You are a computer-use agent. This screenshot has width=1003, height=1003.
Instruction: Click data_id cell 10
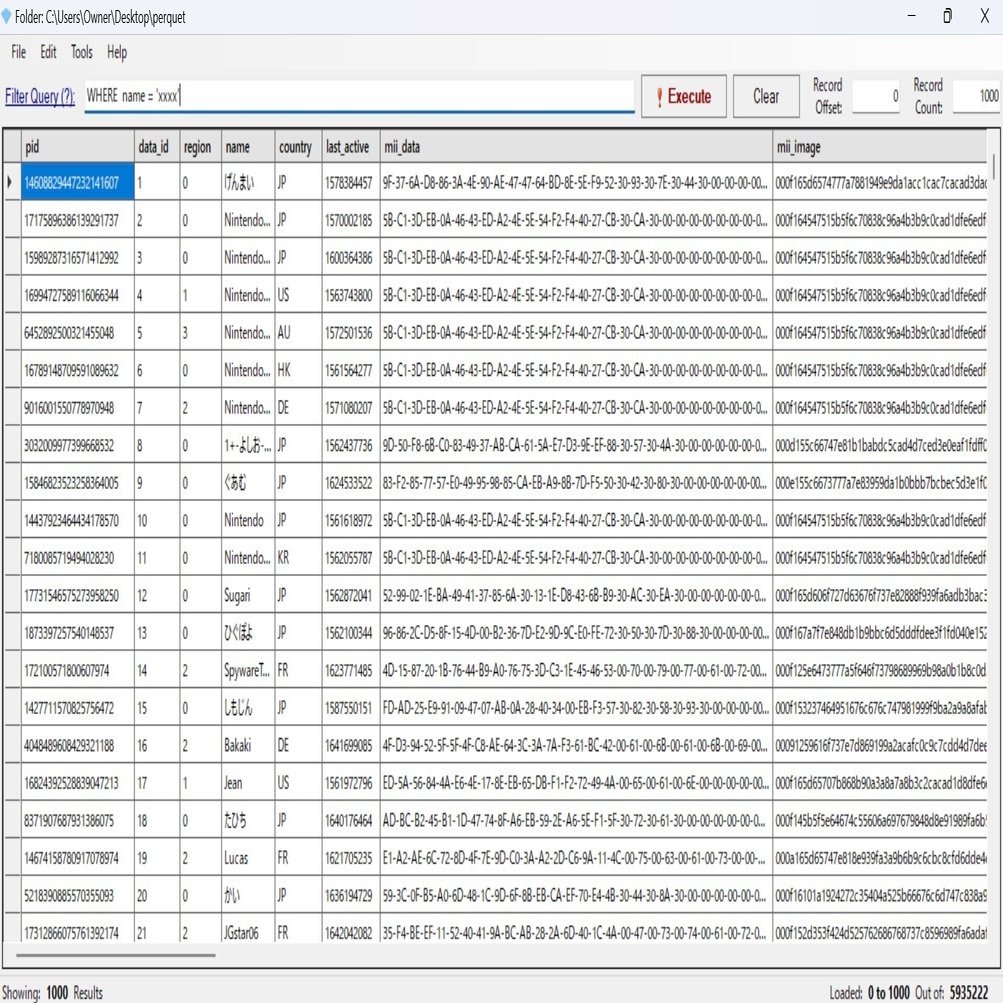click(157, 520)
